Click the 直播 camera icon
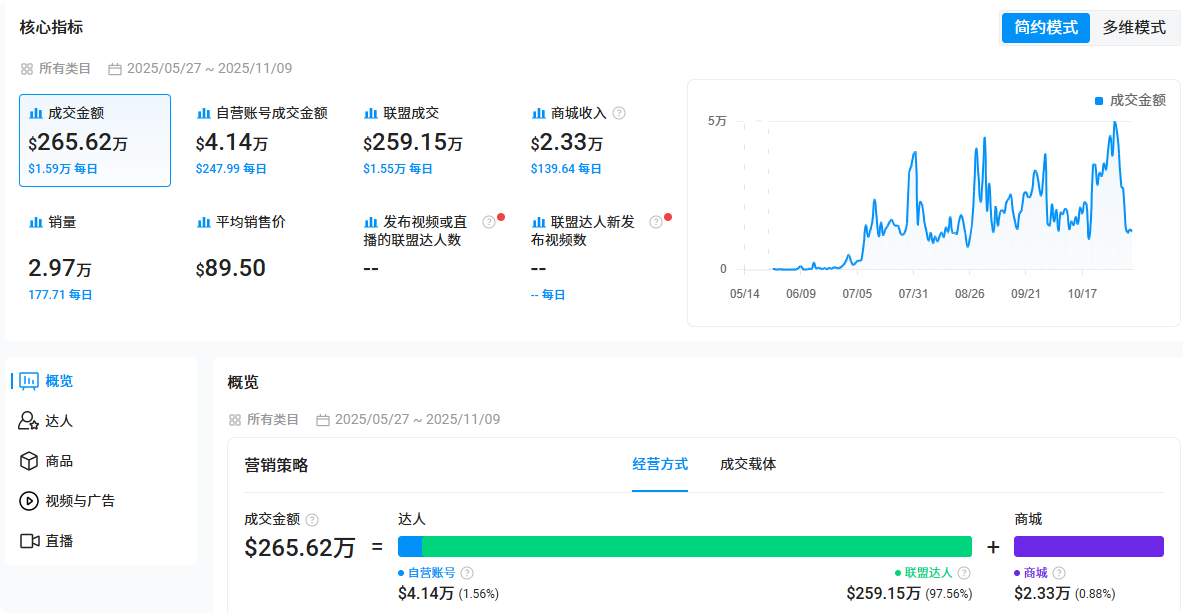This screenshot has height=613, width=1183. point(29,541)
